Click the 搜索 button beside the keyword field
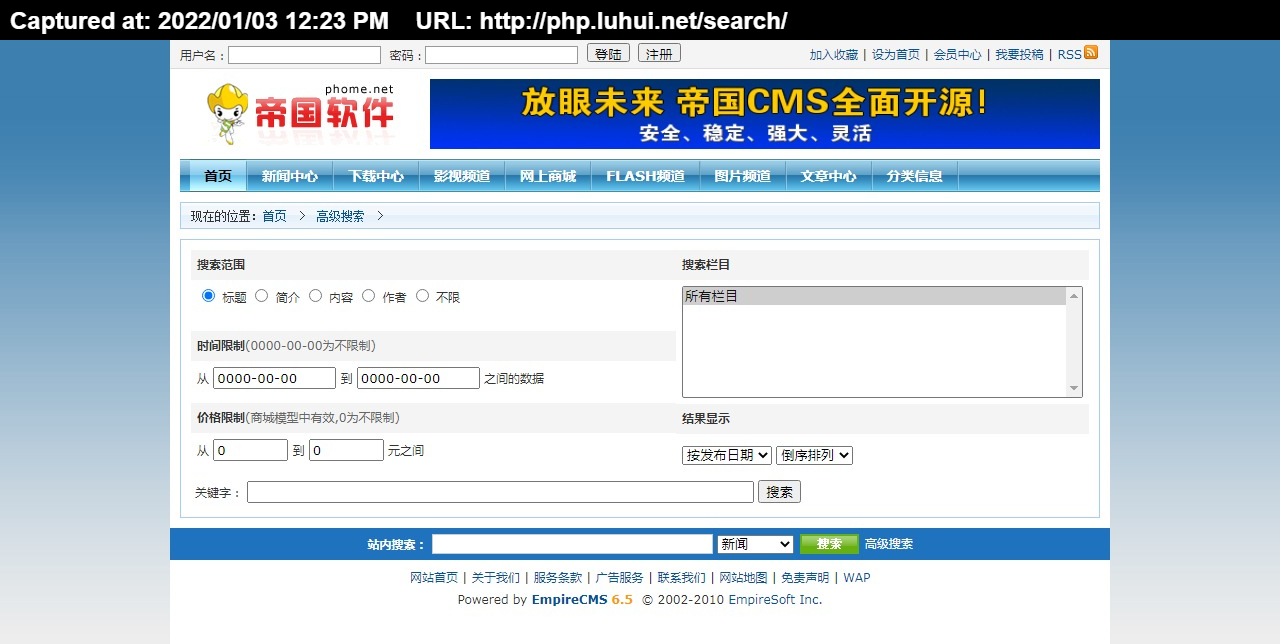Image resolution: width=1280 pixels, height=644 pixels. pos(779,492)
